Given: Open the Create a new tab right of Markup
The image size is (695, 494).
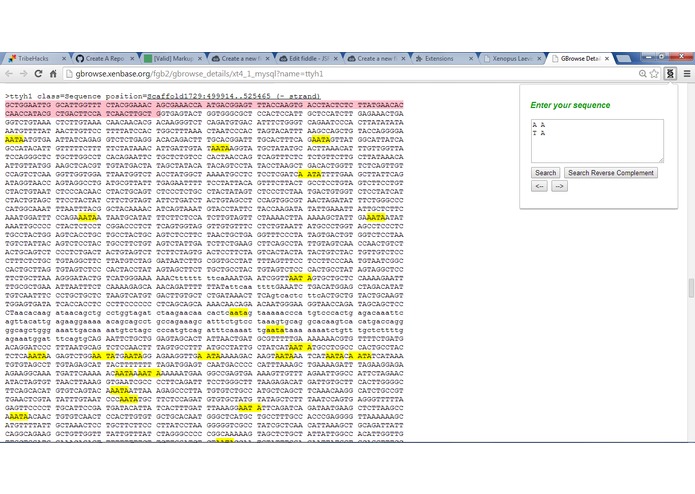Looking at the screenshot, I should (x=241, y=58).
